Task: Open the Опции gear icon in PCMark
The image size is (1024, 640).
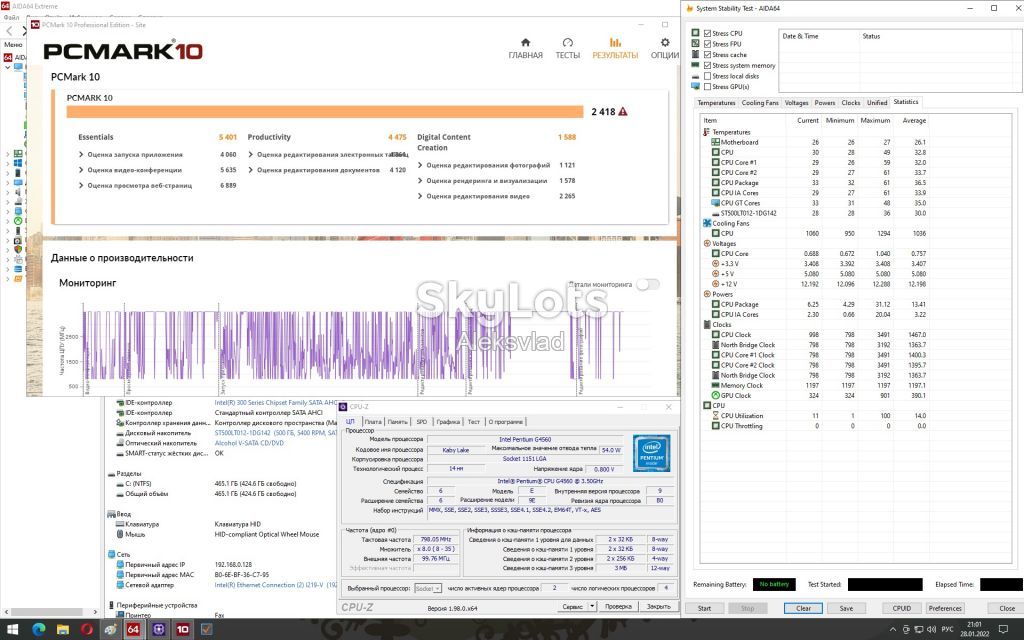Action: [x=665, y=43]
